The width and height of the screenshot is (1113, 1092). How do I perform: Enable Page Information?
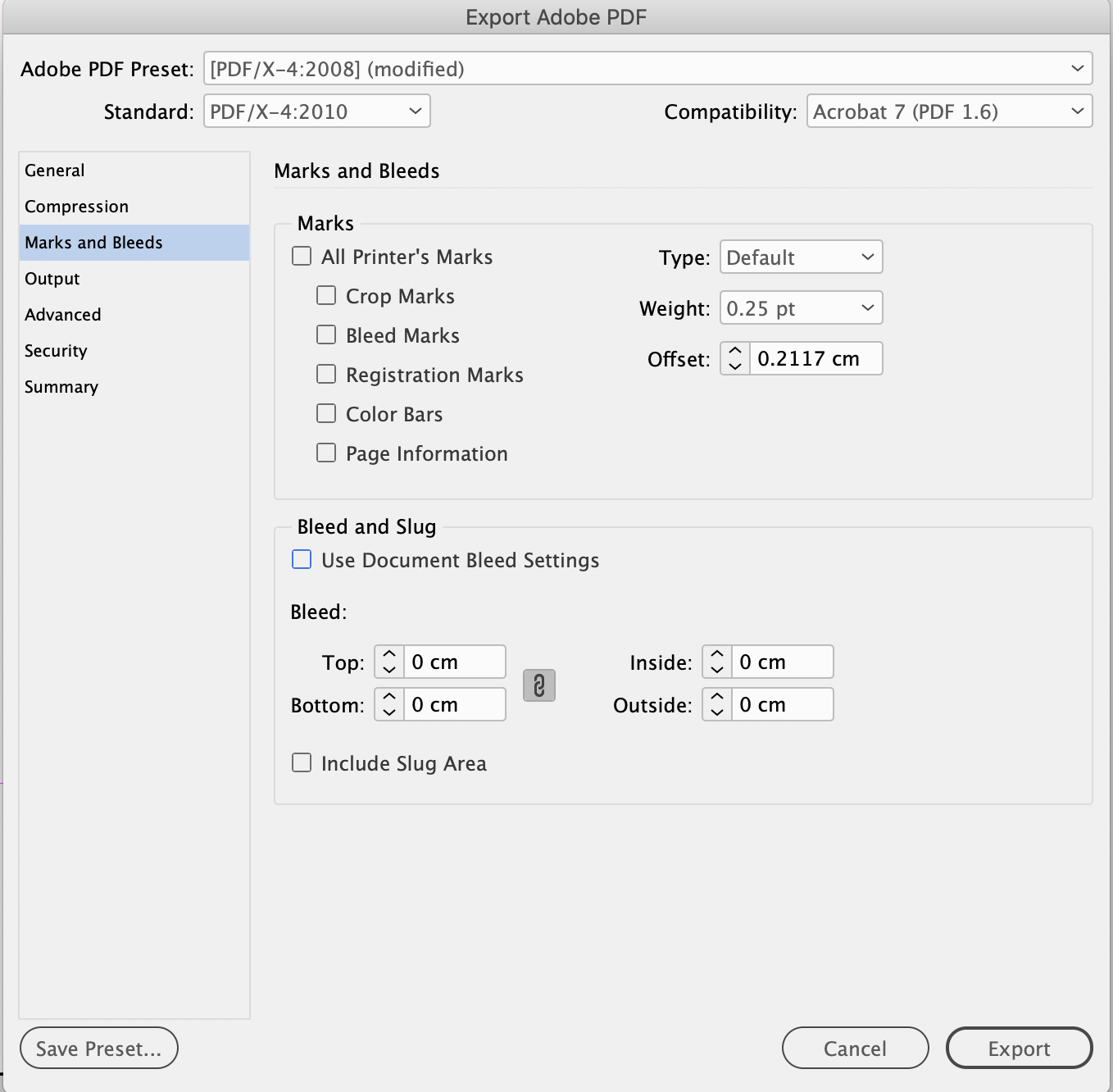point(326,452)
